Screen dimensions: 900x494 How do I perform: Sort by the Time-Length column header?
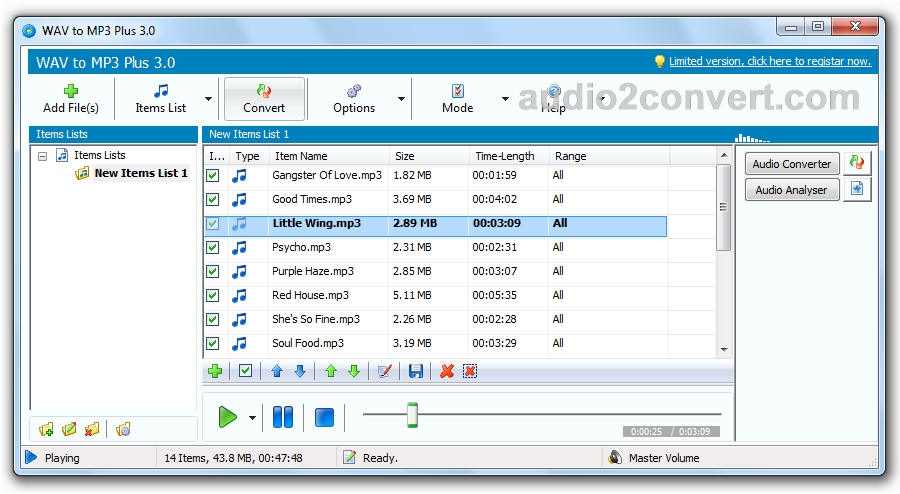click(509, 156)
